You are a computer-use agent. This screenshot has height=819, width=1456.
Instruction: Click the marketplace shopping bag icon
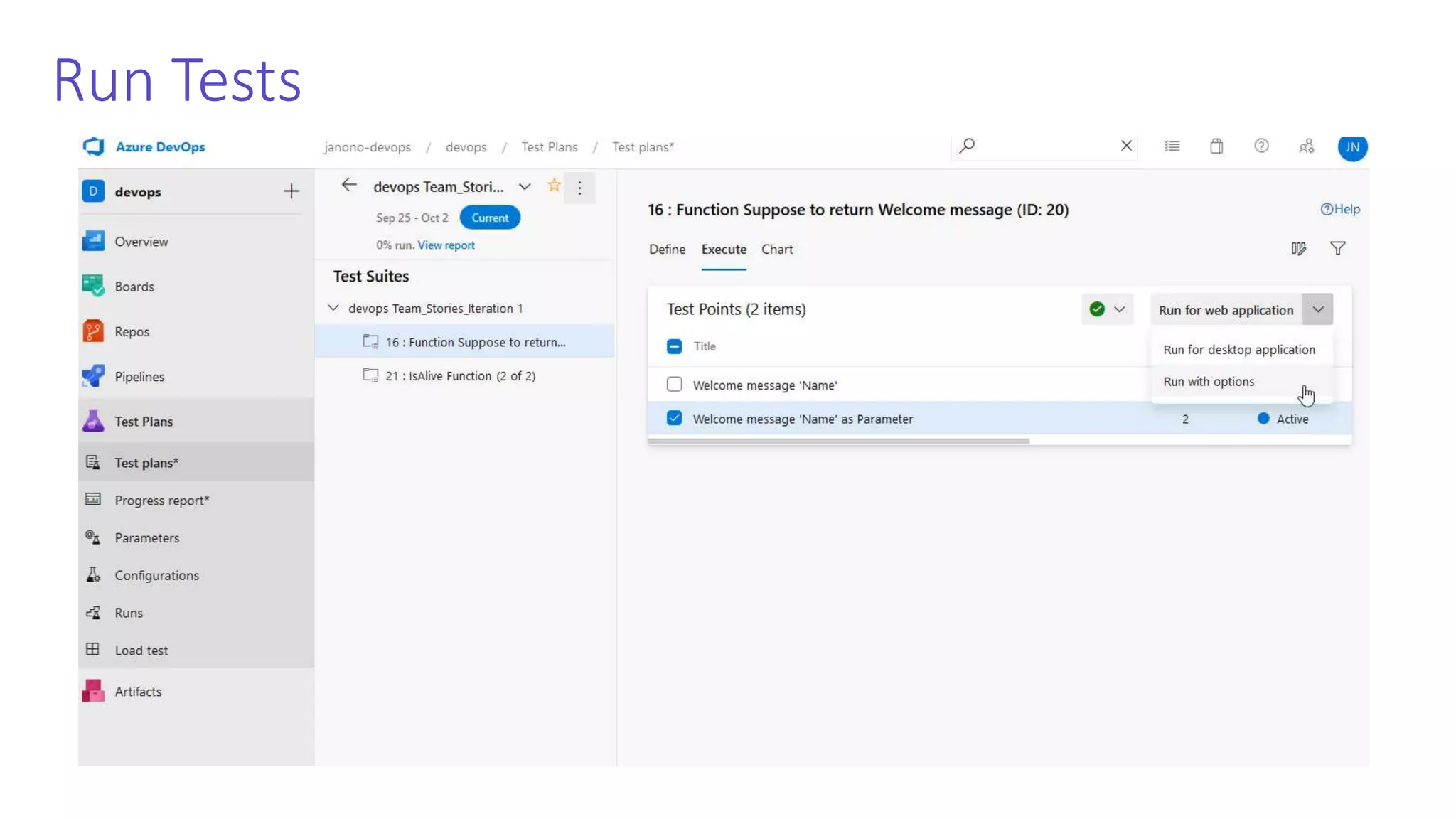coord(1216,146)
